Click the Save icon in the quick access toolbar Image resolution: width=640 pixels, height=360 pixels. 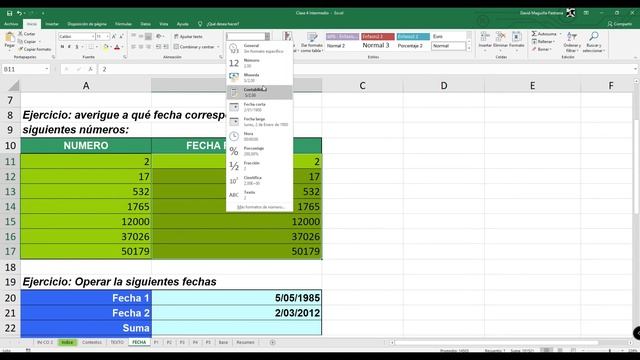coord(9,13)
